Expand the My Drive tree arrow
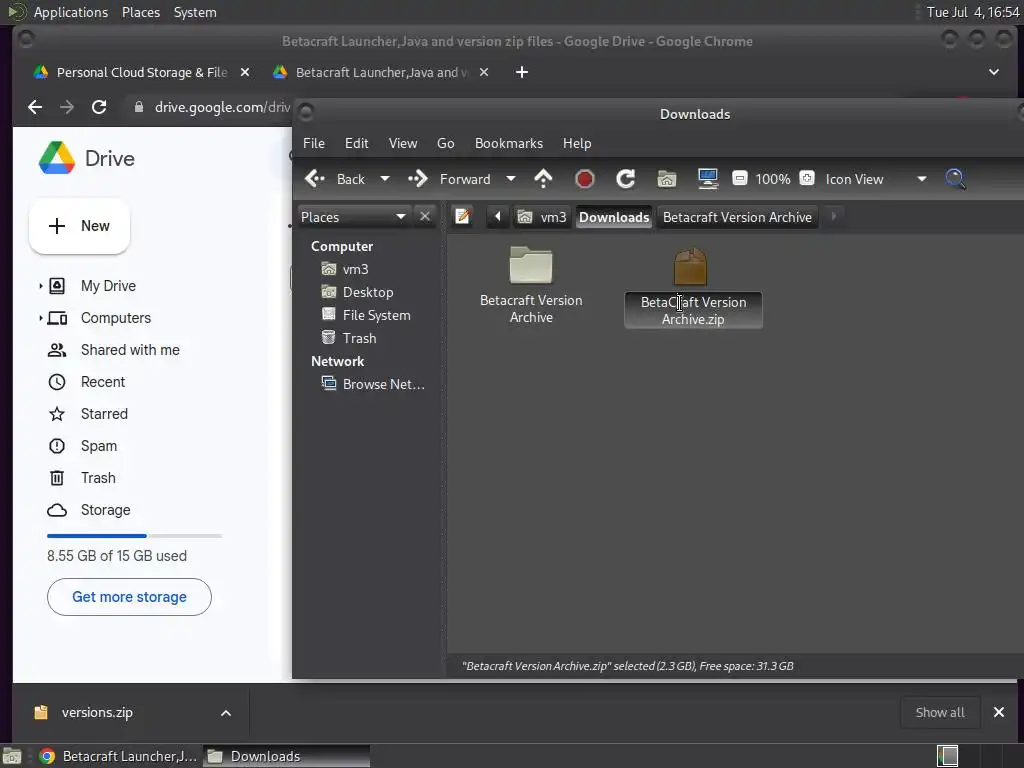 [40, 285]
